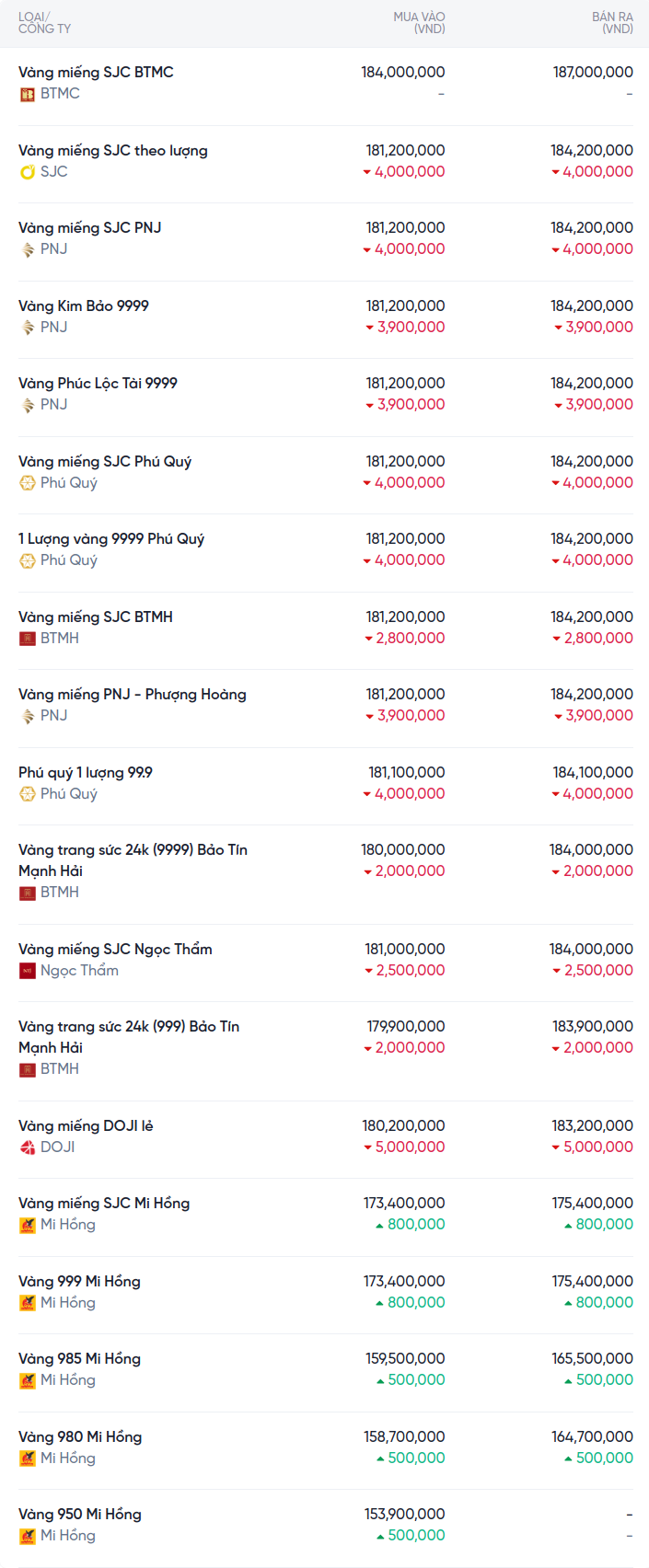This screenshot has height=1568, width=649.
Task: Open Vàng miếng PNJ - Phượng Hoàng title
Action: click(x=133, y=694)
